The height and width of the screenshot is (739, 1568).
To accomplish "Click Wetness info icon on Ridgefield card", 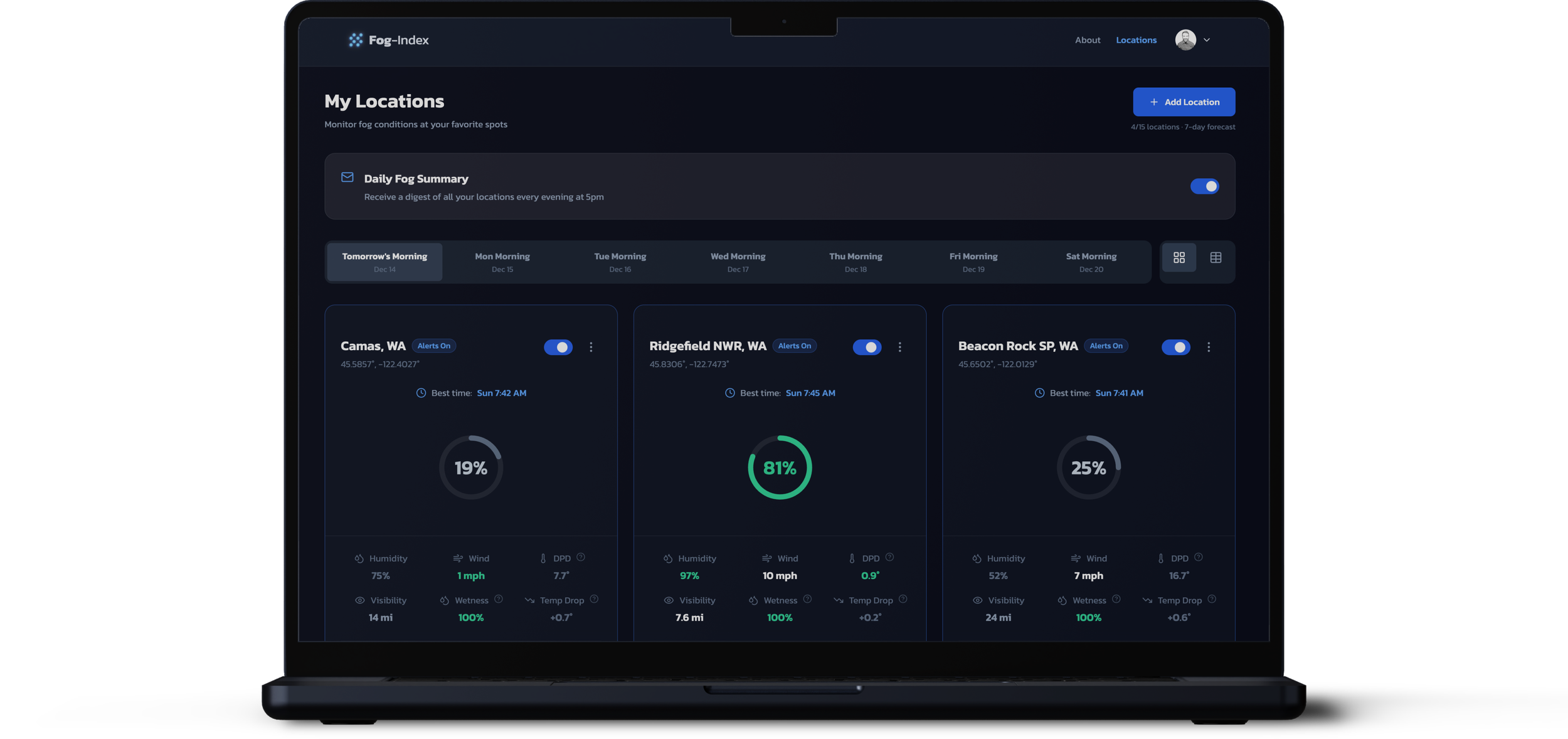I will pos(807,599).
